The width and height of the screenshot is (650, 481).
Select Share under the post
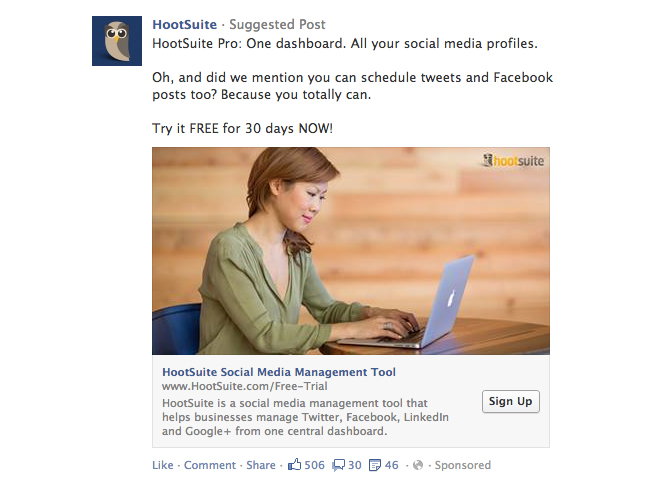261,465
